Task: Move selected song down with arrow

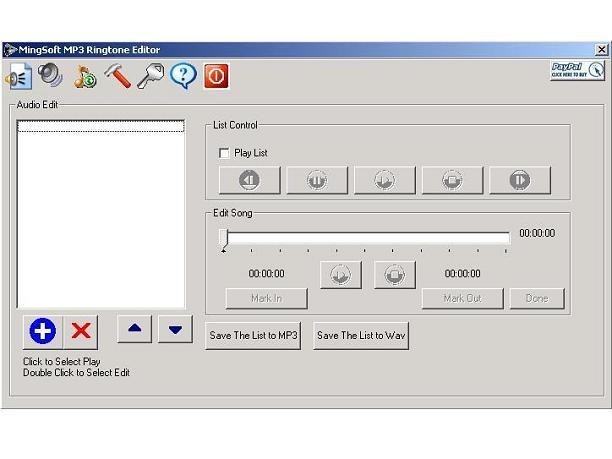Action: pyautogui.click(x=175, y=329)
